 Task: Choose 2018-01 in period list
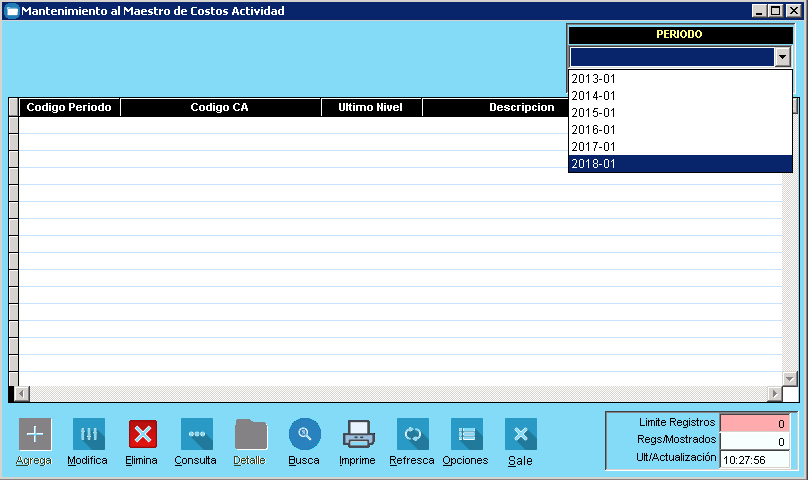(680, 163)
